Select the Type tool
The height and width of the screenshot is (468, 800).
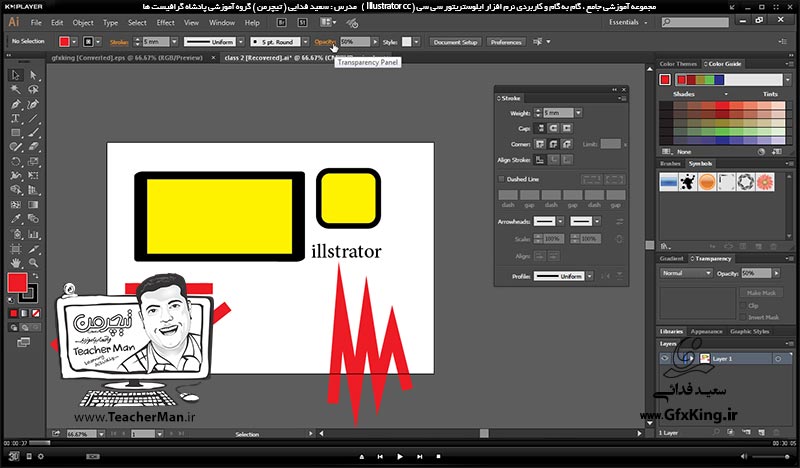point(16,118)
